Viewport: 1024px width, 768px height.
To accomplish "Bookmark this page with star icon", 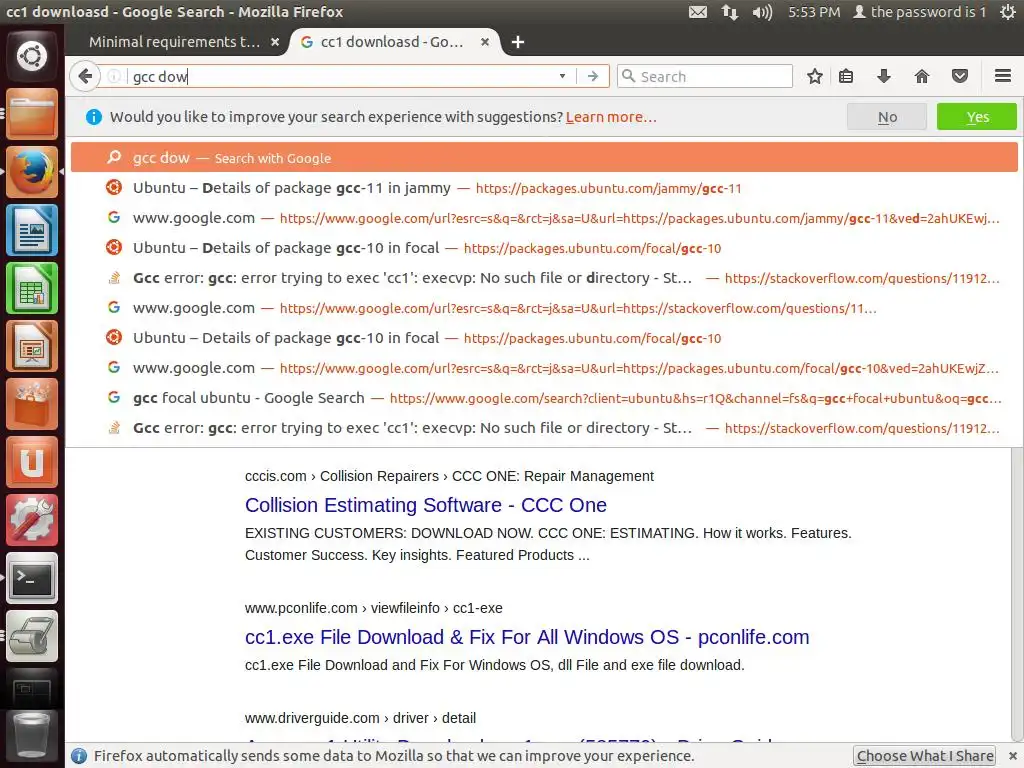I will click(814, 76).
